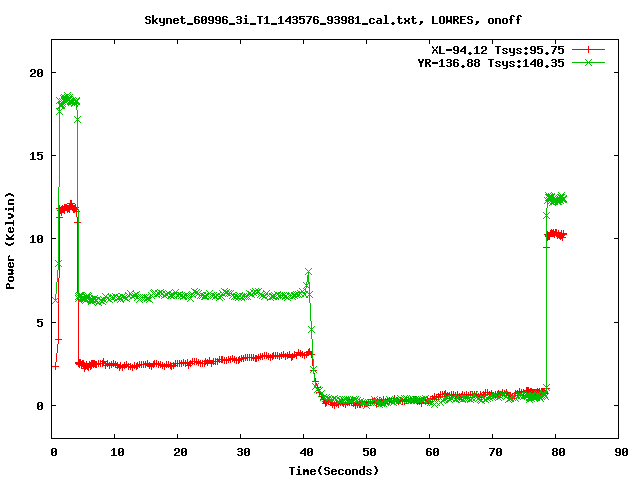Click the green peak near 18 Kelvin
640x480 pixels.
point(68,99)
